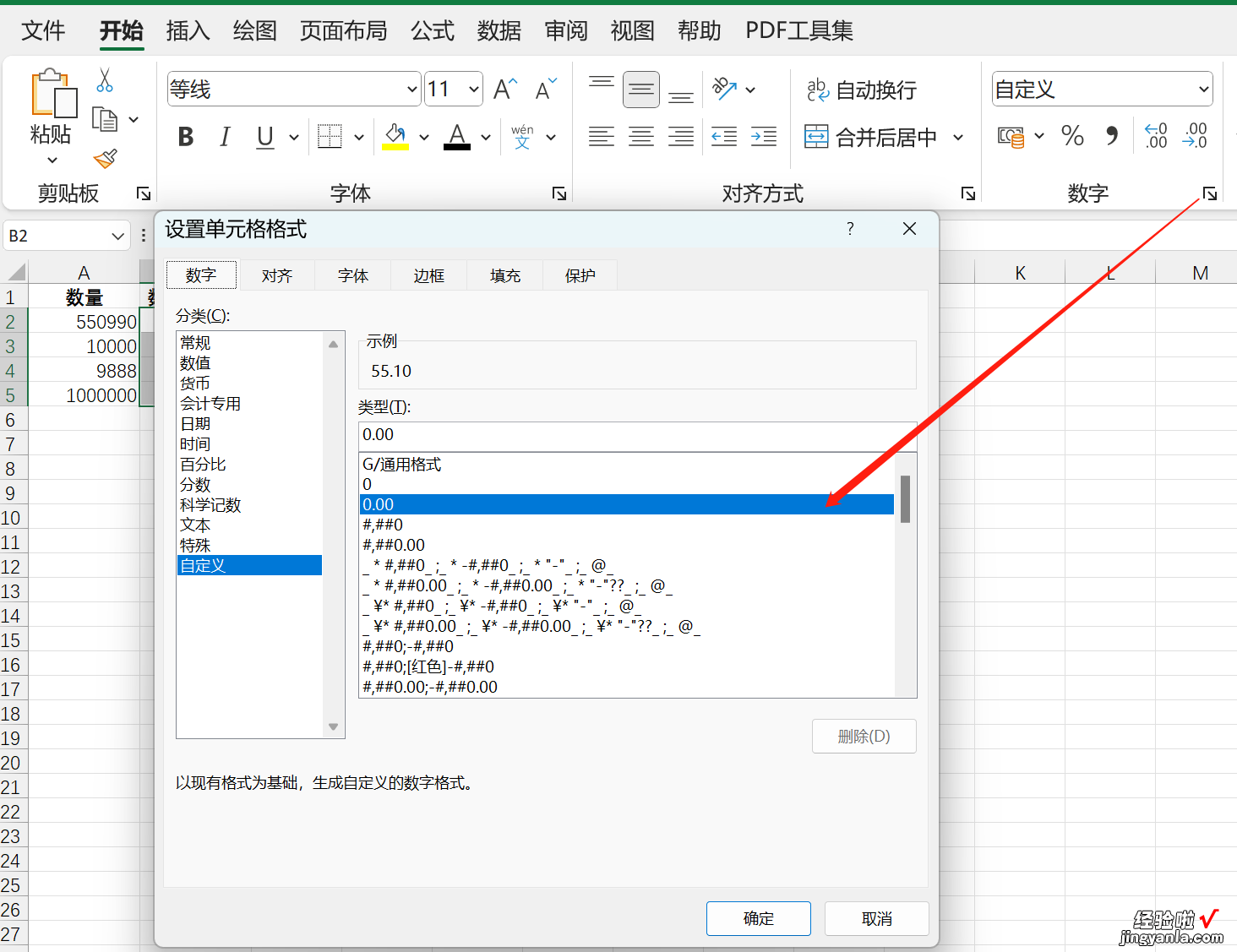1237x952 pixels.
Task: Open the 文件 menu
Action: [43, 31]
